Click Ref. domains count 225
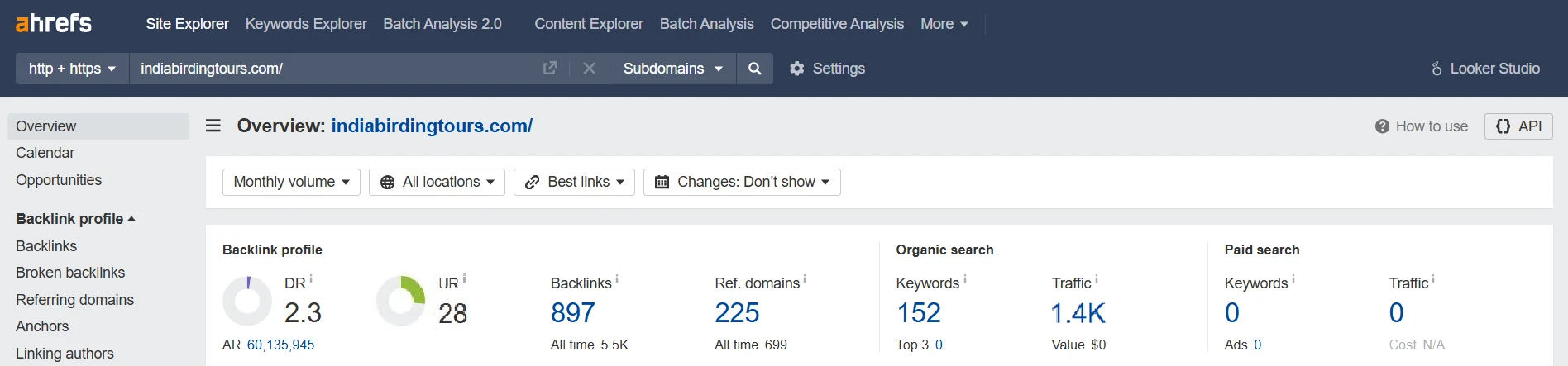 click(x=737, y=313)
